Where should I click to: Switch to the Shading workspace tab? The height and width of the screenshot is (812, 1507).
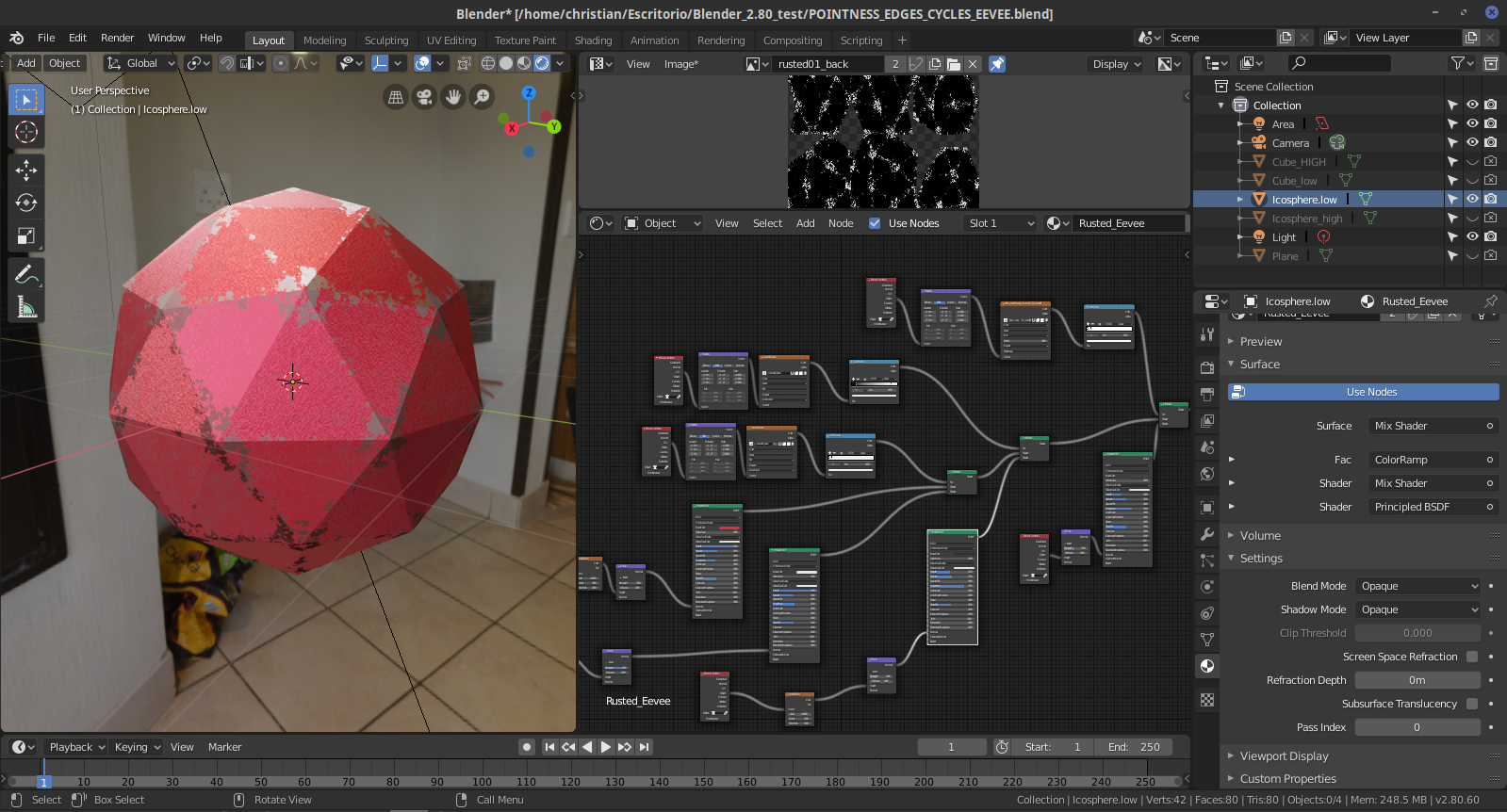(594, 41)
